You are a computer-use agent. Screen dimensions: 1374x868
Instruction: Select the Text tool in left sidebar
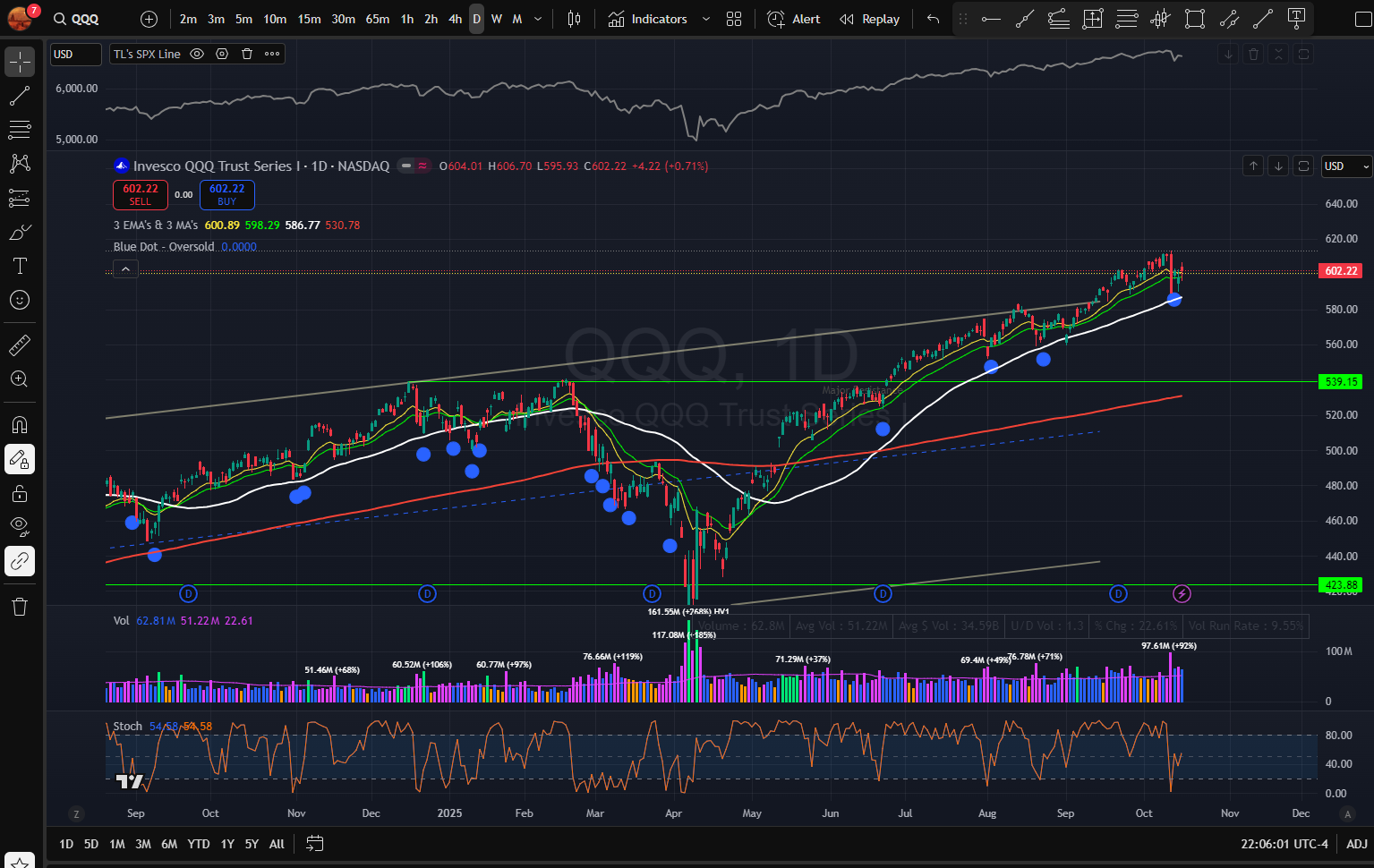[x=20, y=266]
